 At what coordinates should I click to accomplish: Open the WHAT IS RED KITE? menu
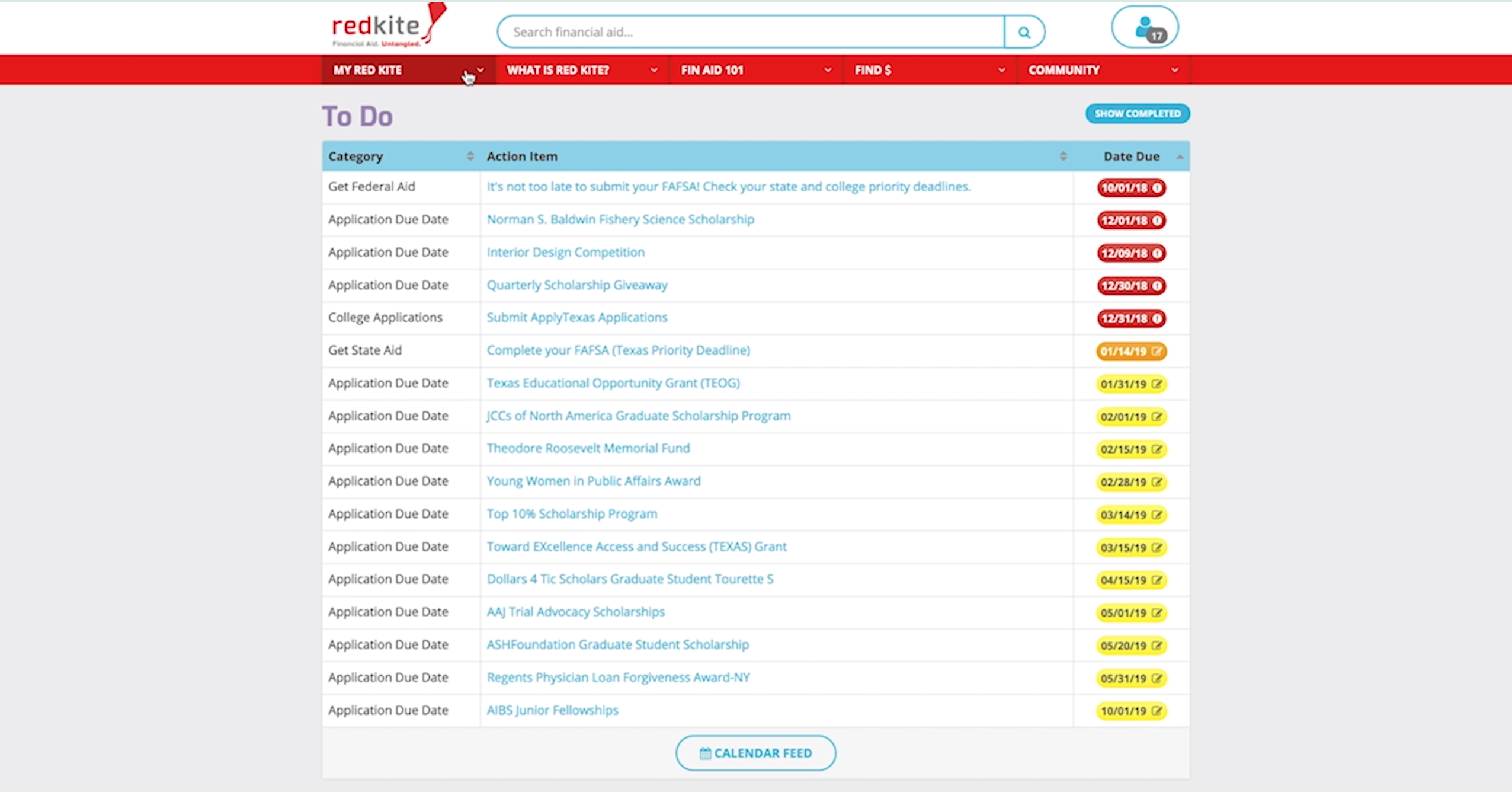click(582, 70)
